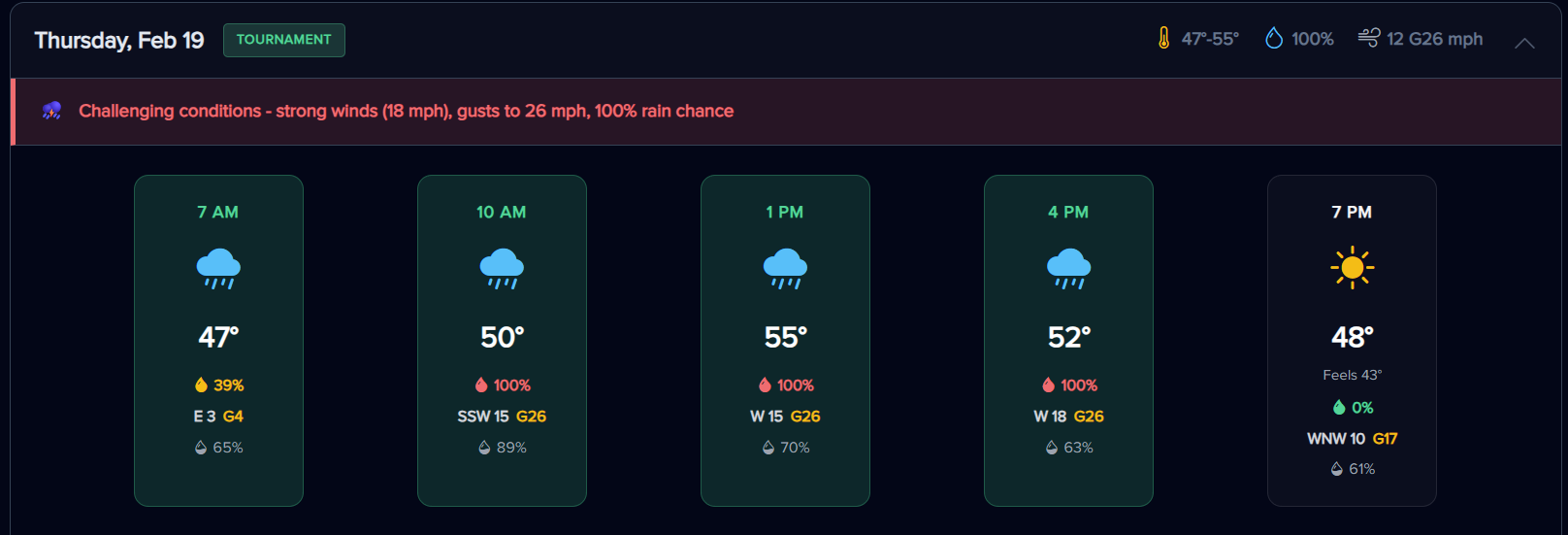
Task: Click the W 18 G26 wind reading
Action: pos(1068,416)
